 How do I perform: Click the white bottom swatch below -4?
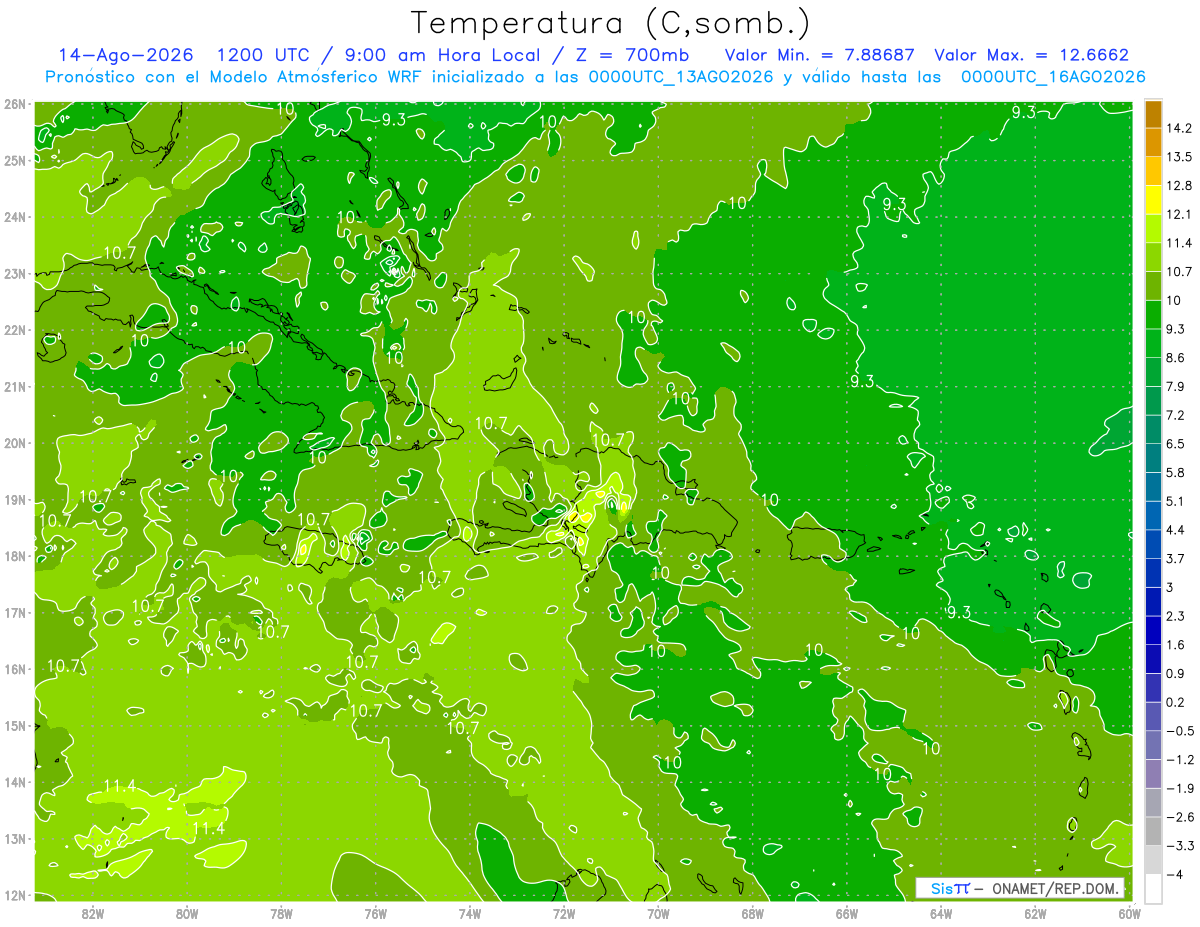point(1152,887)
